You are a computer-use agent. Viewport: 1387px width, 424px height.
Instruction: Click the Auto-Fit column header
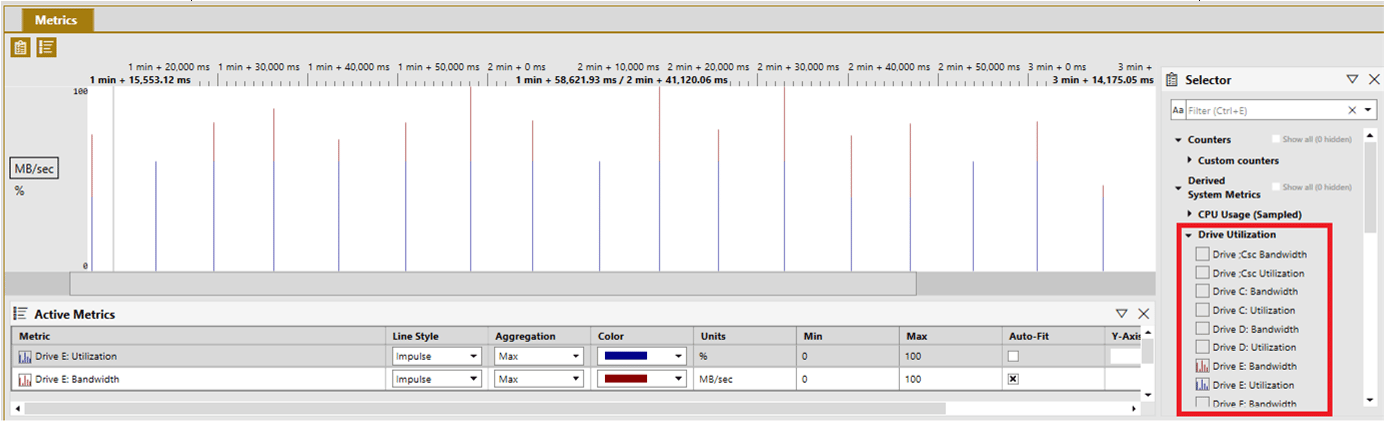[1054, 336]
